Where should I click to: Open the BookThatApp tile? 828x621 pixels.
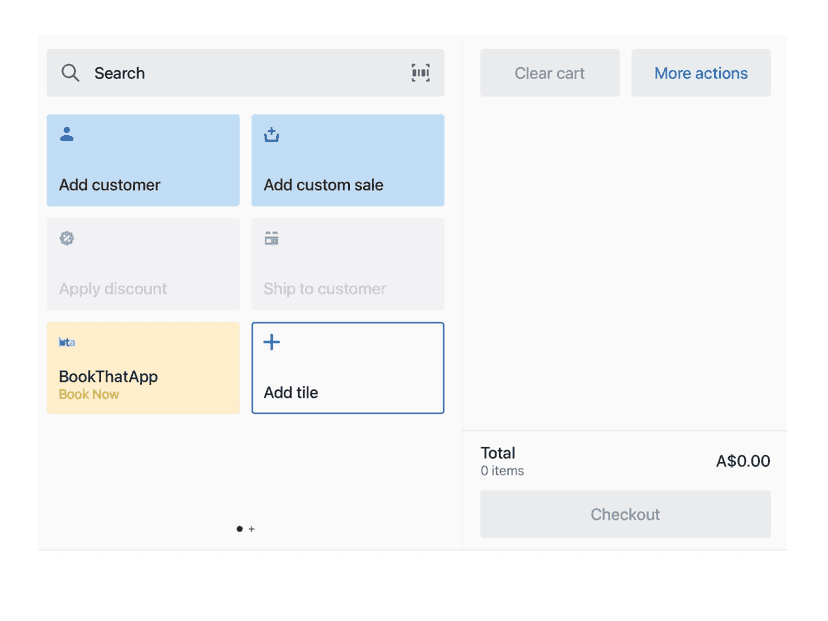(143, 368)
